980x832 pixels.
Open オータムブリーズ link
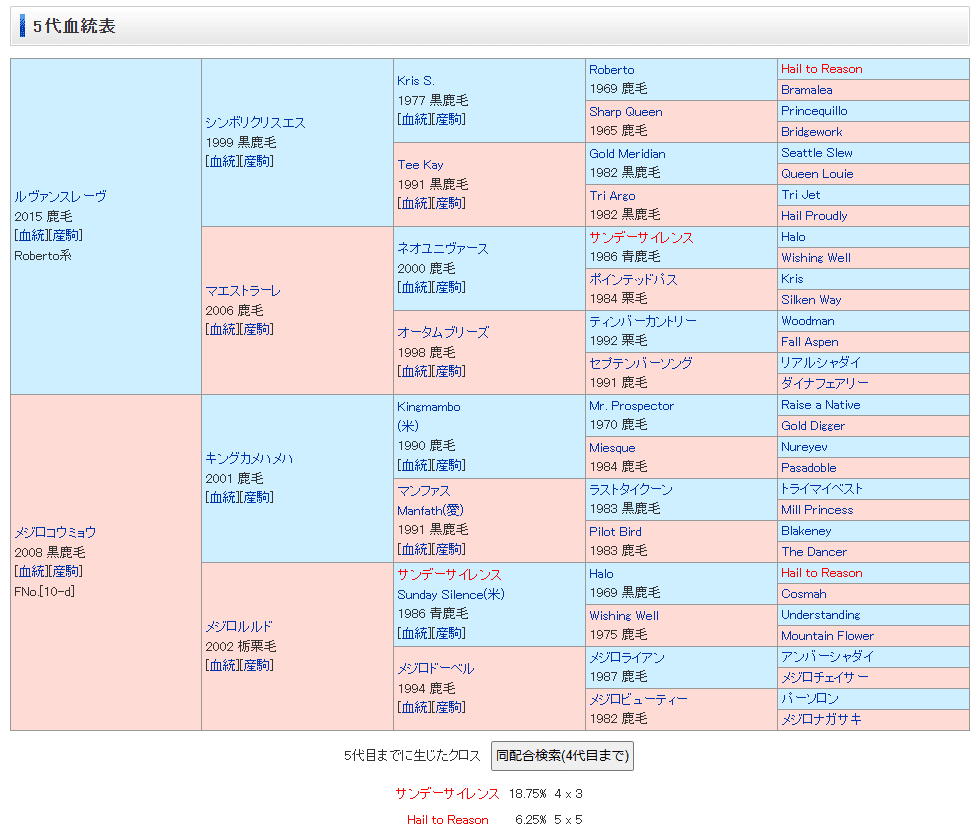pos(443,333)
